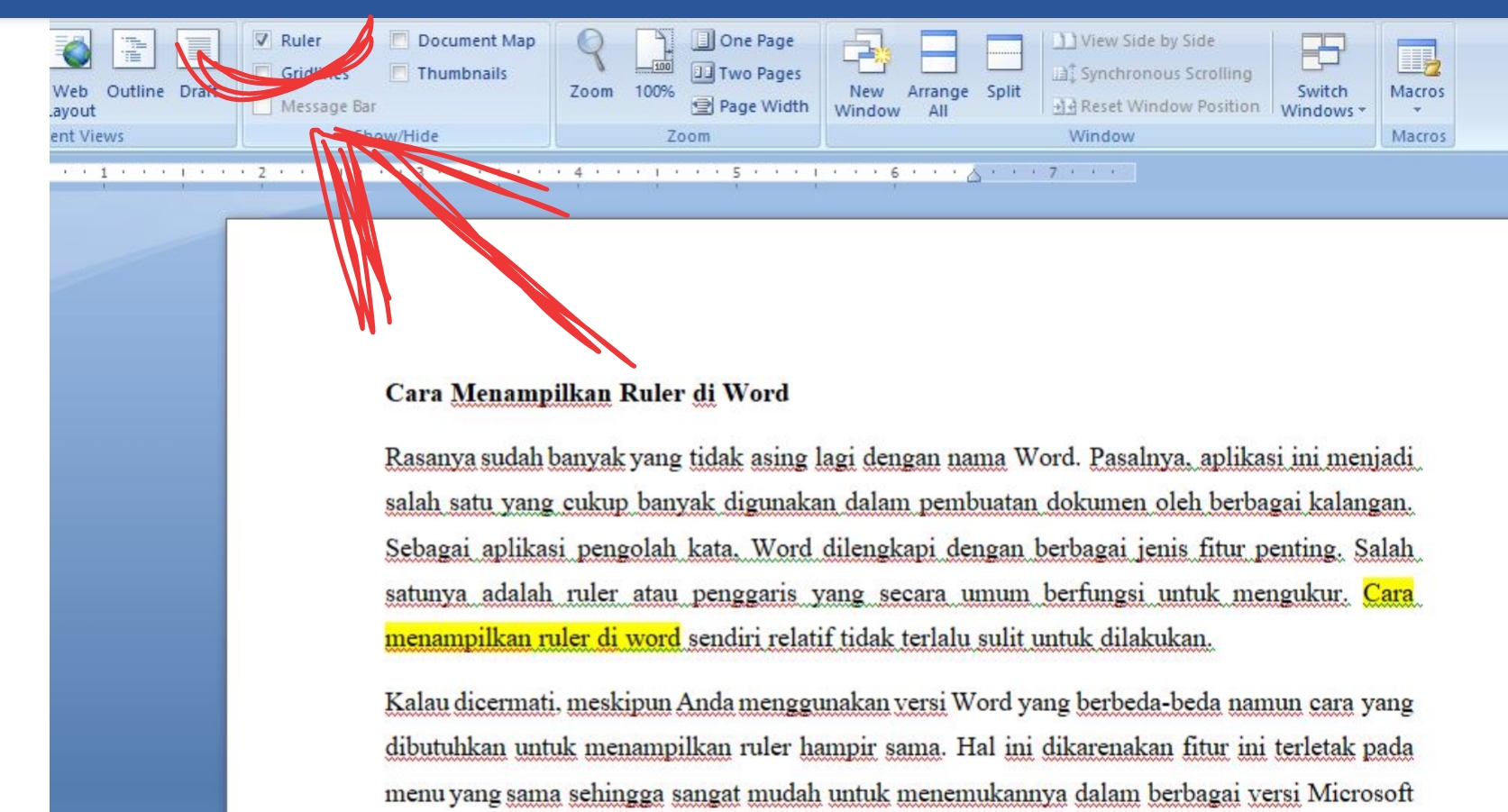Screen dimensions: 1508x812
Task: Enable the Thumbnails checkbox
Action: pyautogui.click(x=399, y=73)
